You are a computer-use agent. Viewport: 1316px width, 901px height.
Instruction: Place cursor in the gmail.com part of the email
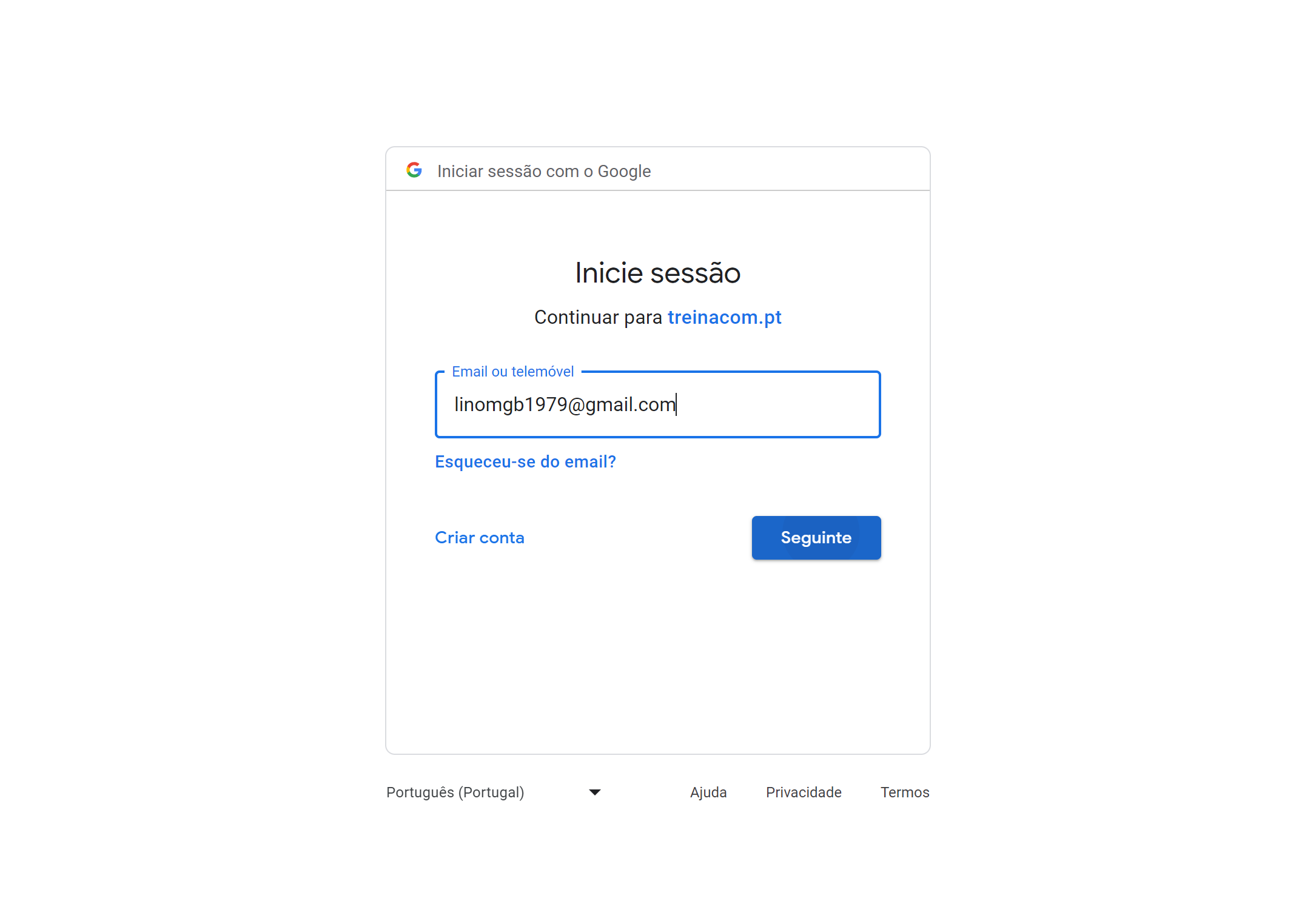pyautogui.click(x=630, y=404)
